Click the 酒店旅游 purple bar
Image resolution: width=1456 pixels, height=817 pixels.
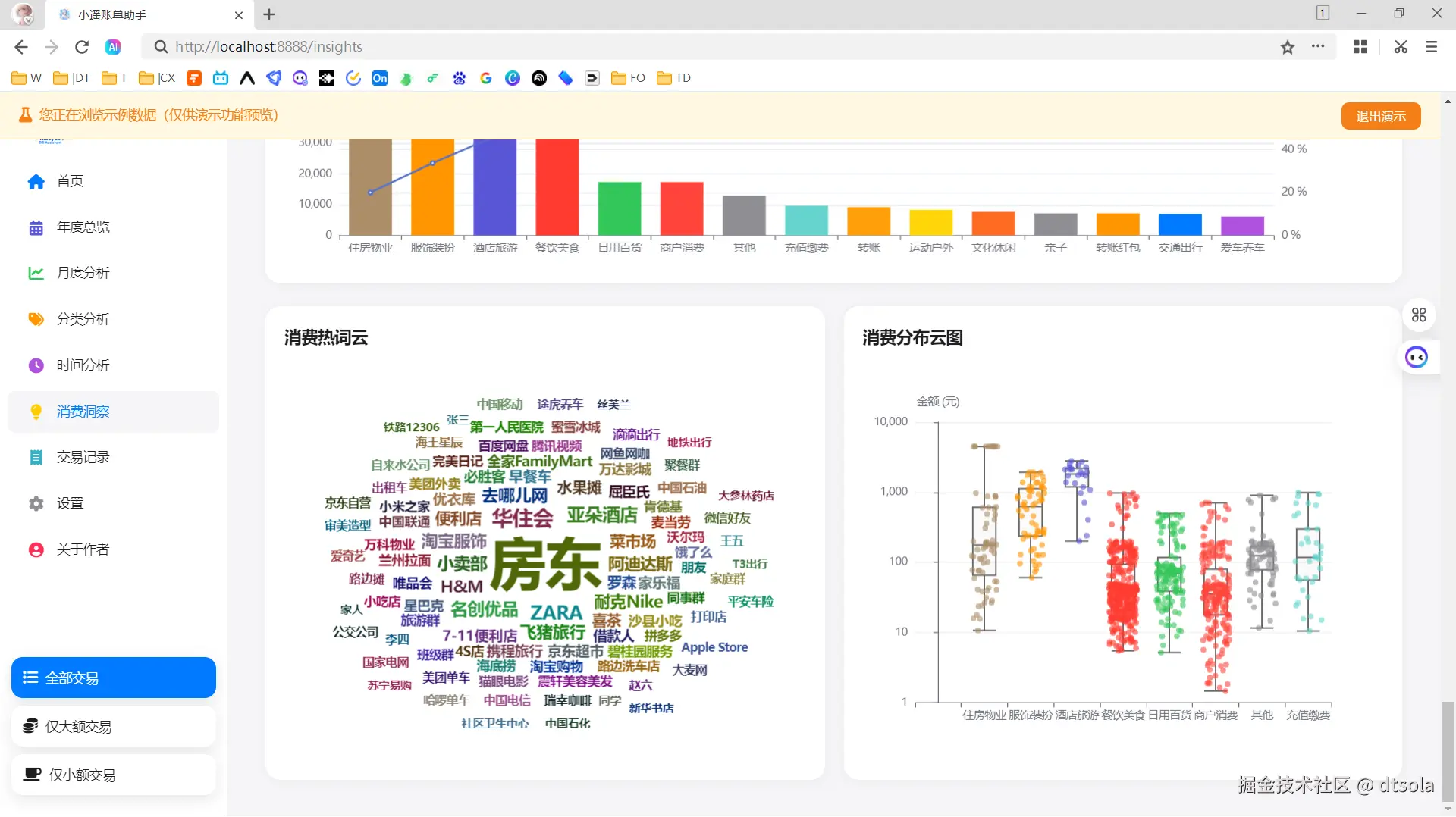point(495,187)
